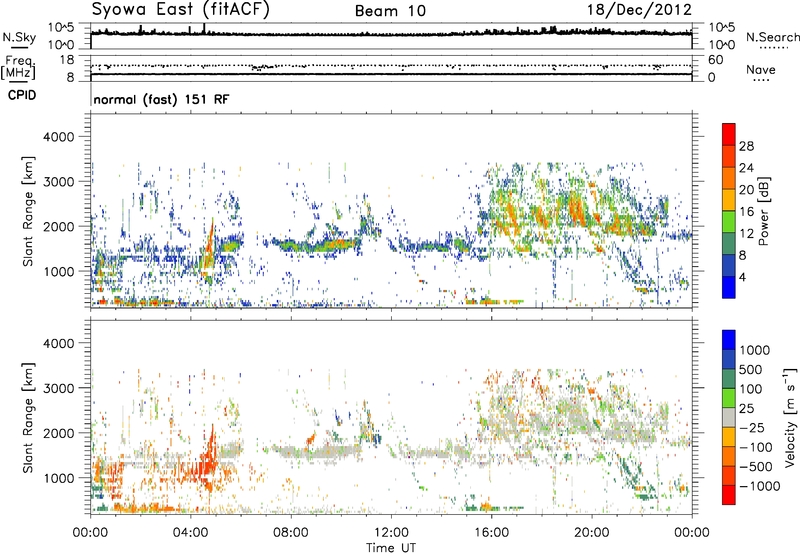Select the "normal (fast) 151 RF" mode text
800x554 pixels.
click(161, 99)
